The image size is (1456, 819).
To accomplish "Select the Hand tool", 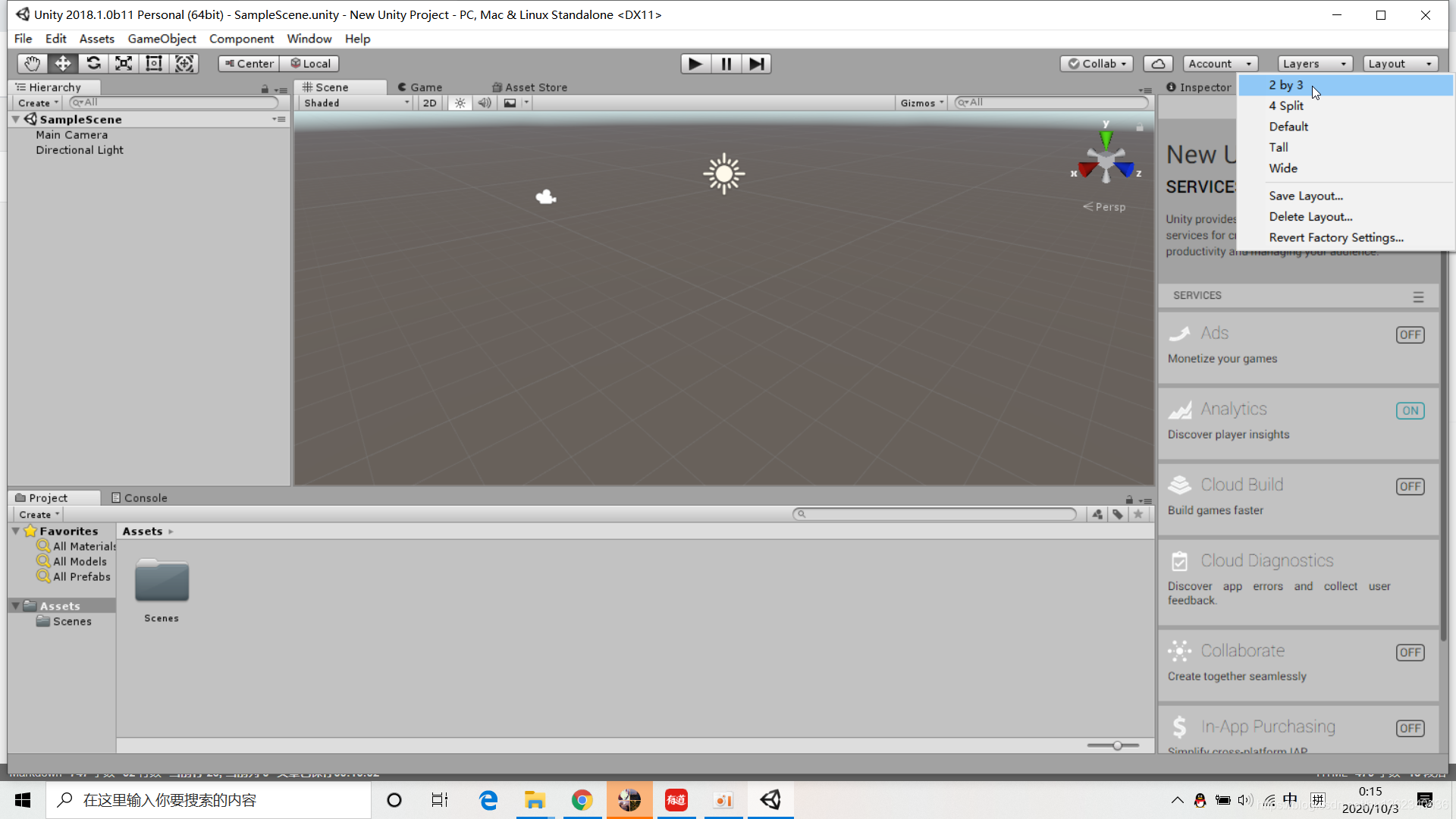I will pos(32,64).
